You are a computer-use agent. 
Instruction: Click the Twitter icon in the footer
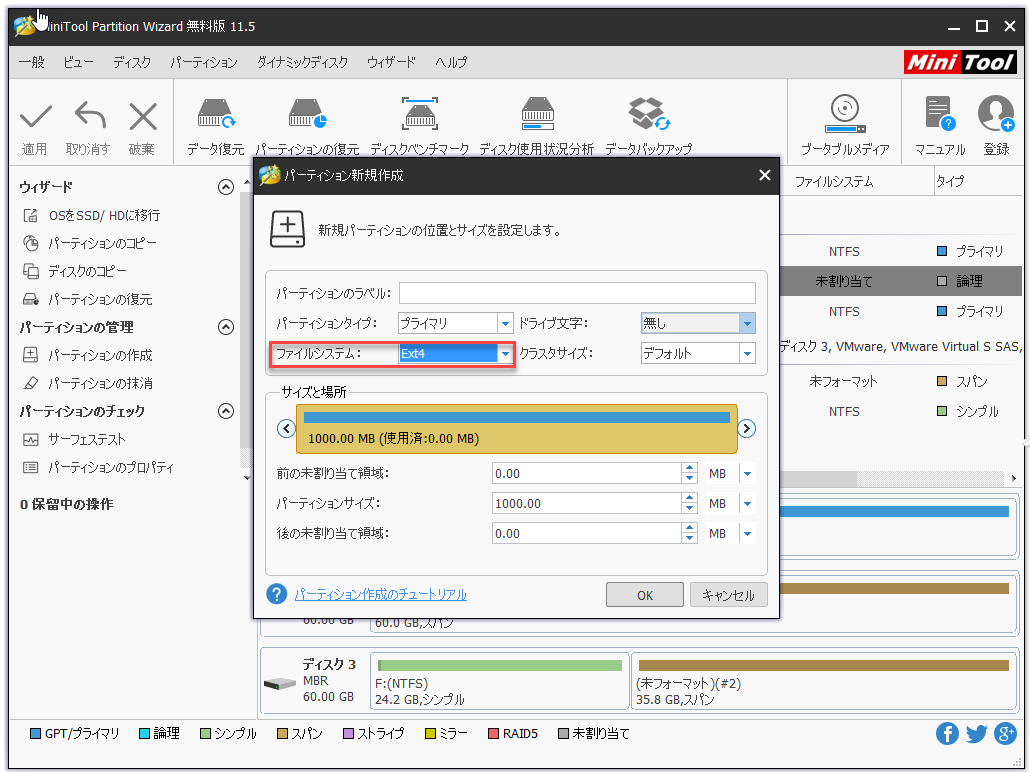click(x=976, y=733)
